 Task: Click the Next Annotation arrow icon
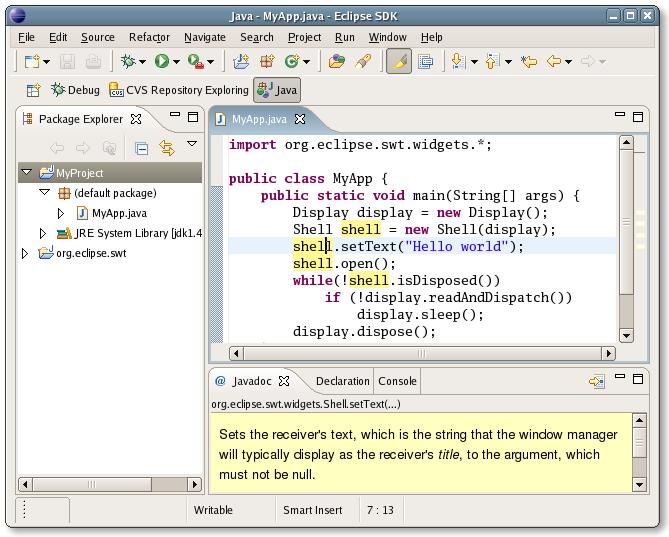(x=458, y=62)
